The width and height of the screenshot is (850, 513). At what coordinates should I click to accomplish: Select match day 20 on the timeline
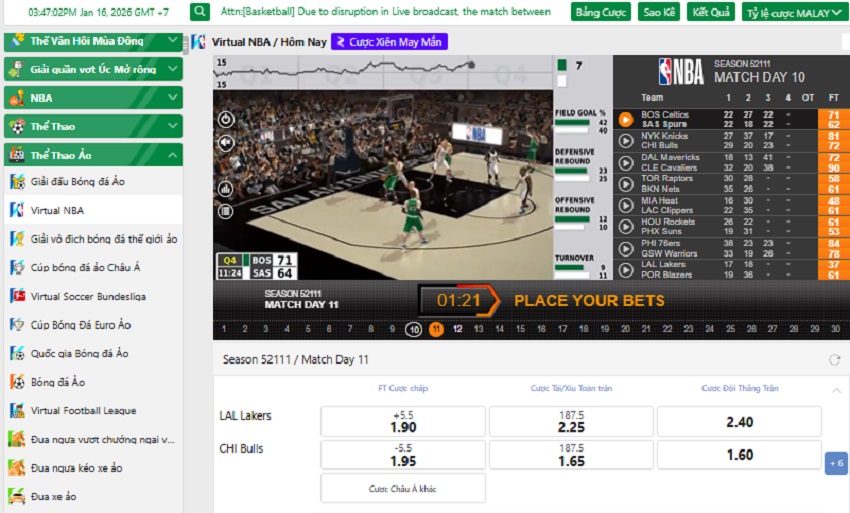click(625, 329)
